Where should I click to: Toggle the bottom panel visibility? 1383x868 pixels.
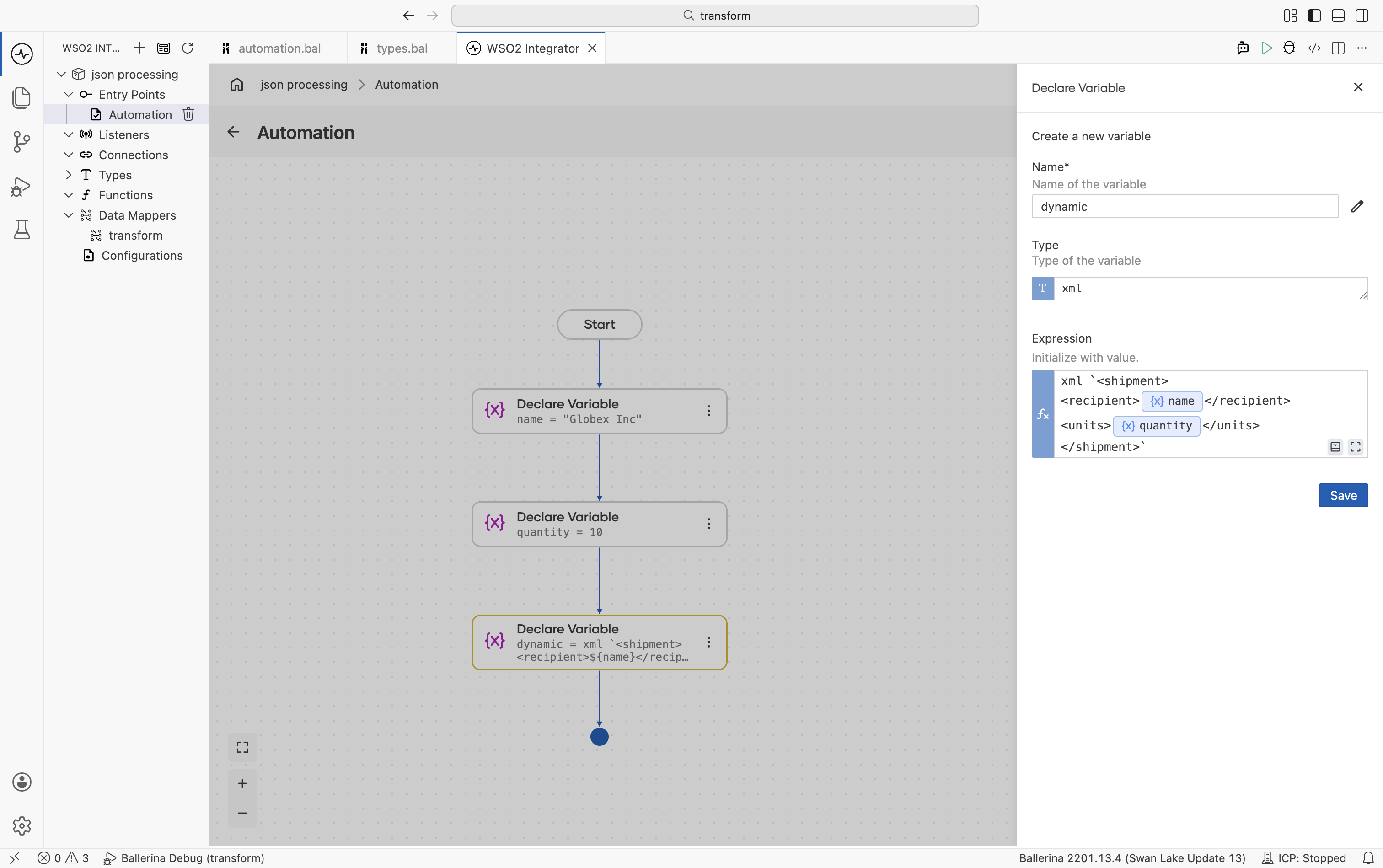(1338, 16)
